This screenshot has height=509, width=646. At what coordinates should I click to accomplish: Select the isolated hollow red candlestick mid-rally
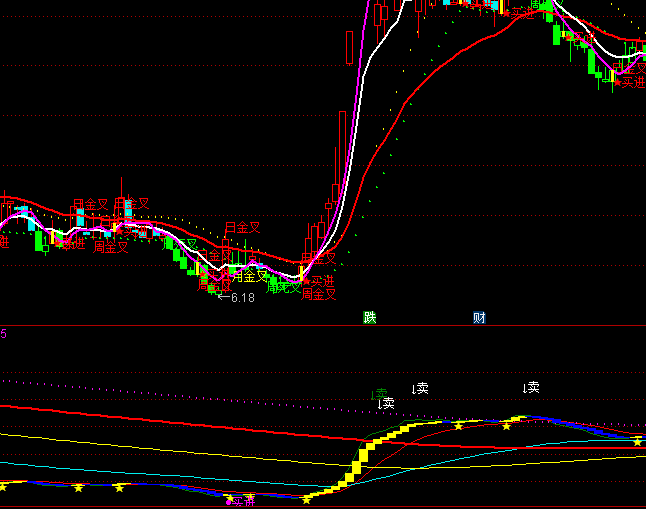[x=349, y=47]
